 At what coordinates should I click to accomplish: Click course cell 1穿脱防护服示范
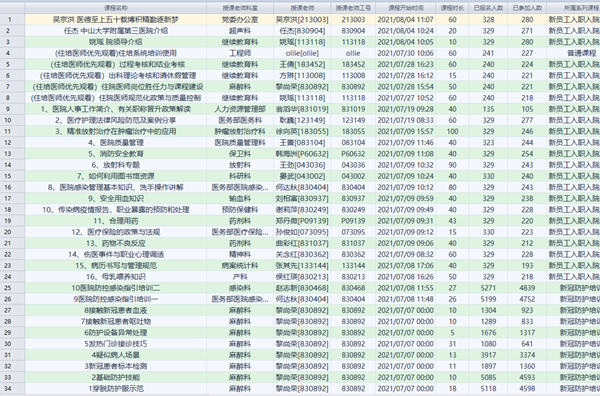point(116,388)
